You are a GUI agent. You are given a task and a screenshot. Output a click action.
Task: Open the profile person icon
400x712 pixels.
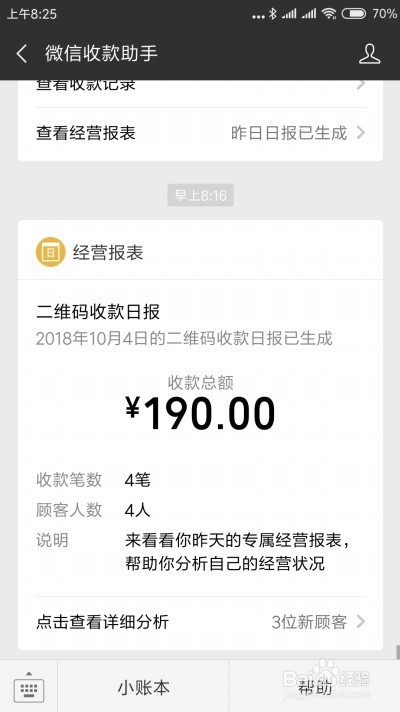tap(370, 54)
